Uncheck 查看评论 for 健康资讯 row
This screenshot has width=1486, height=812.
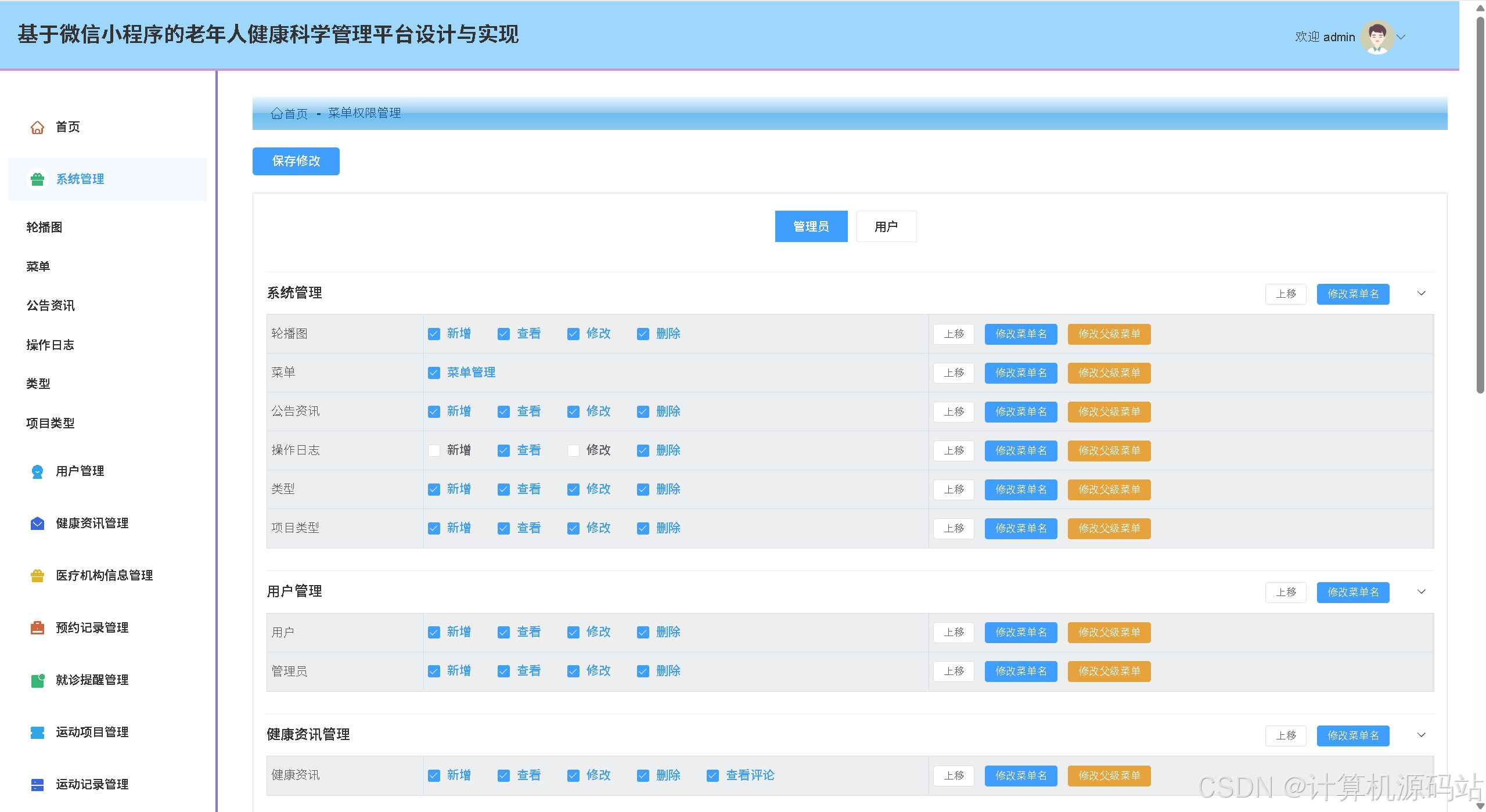(x=713, y=776)
